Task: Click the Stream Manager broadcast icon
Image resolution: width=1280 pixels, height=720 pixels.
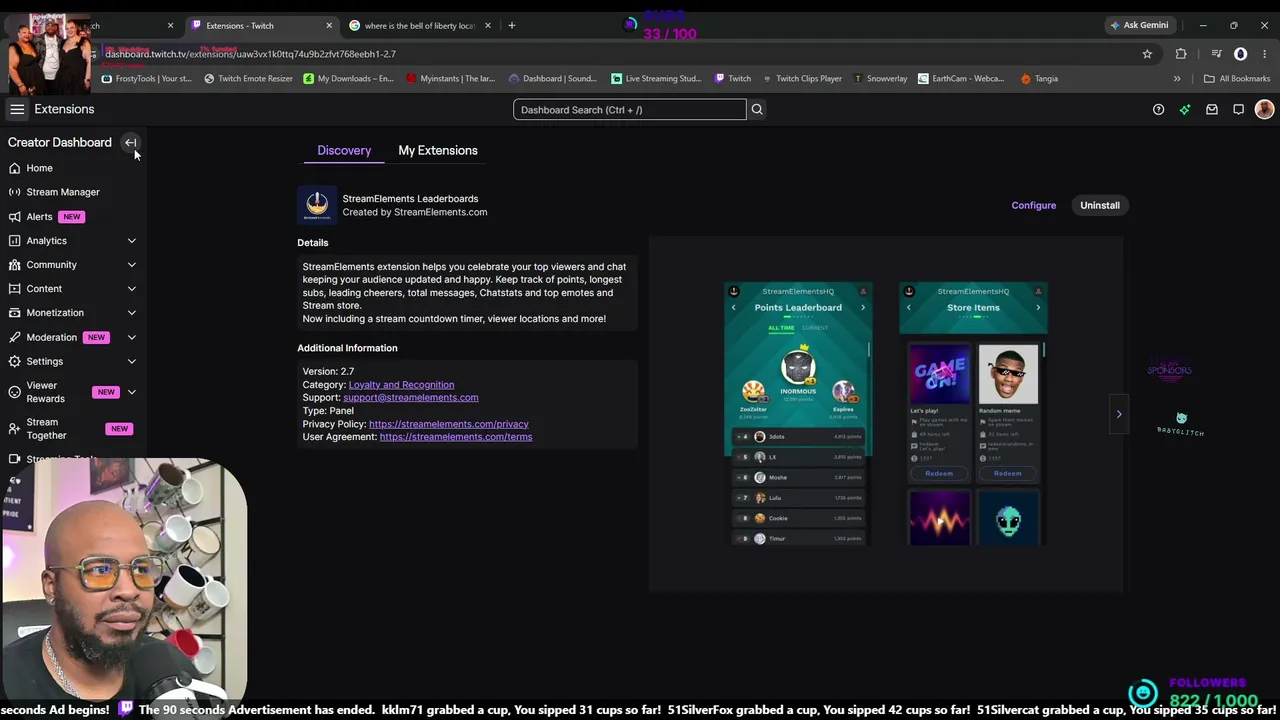Action: pyautogui.click(x=14, y=192)
